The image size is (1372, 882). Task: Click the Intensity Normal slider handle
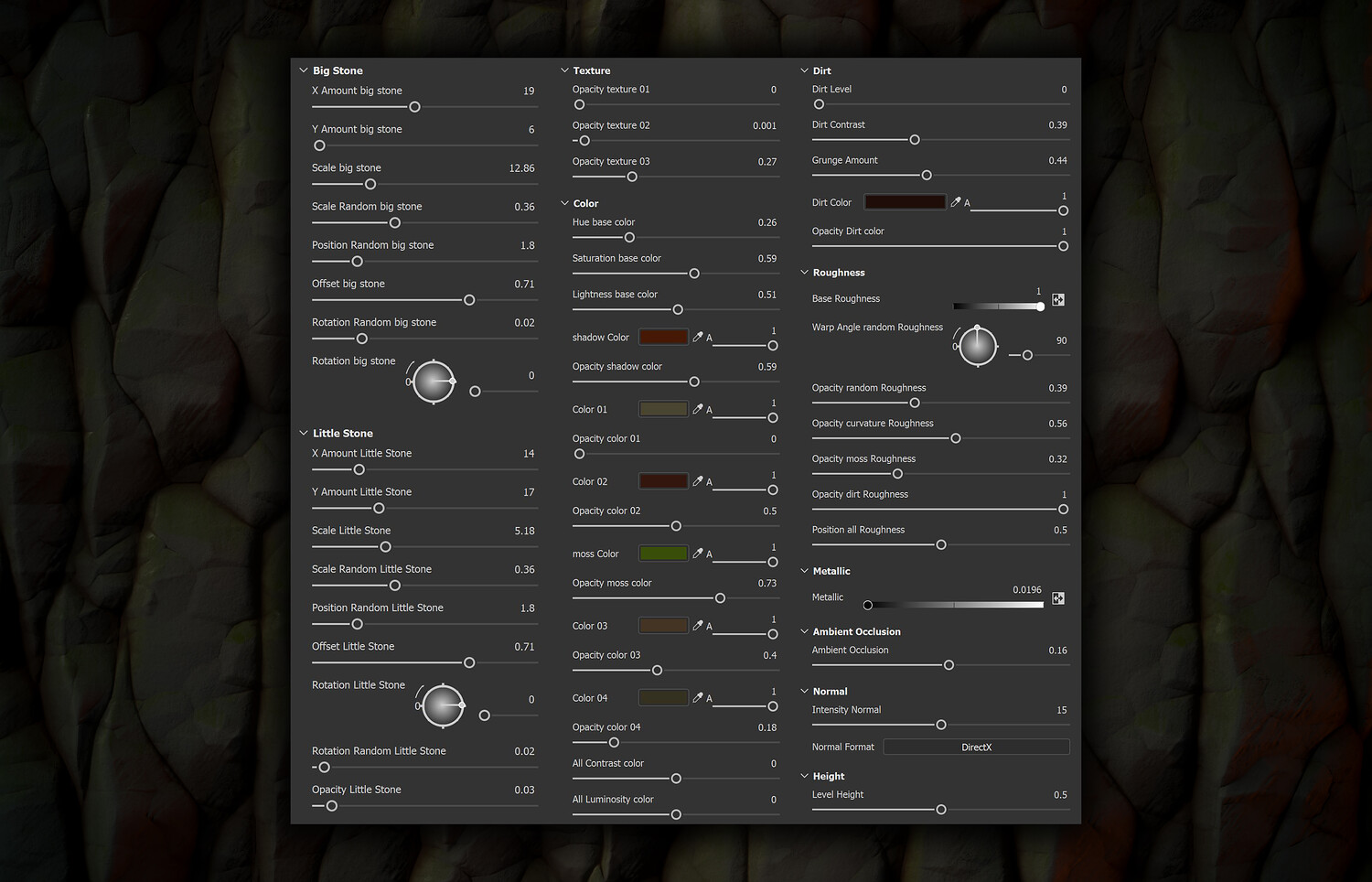[x=941, y=725]
